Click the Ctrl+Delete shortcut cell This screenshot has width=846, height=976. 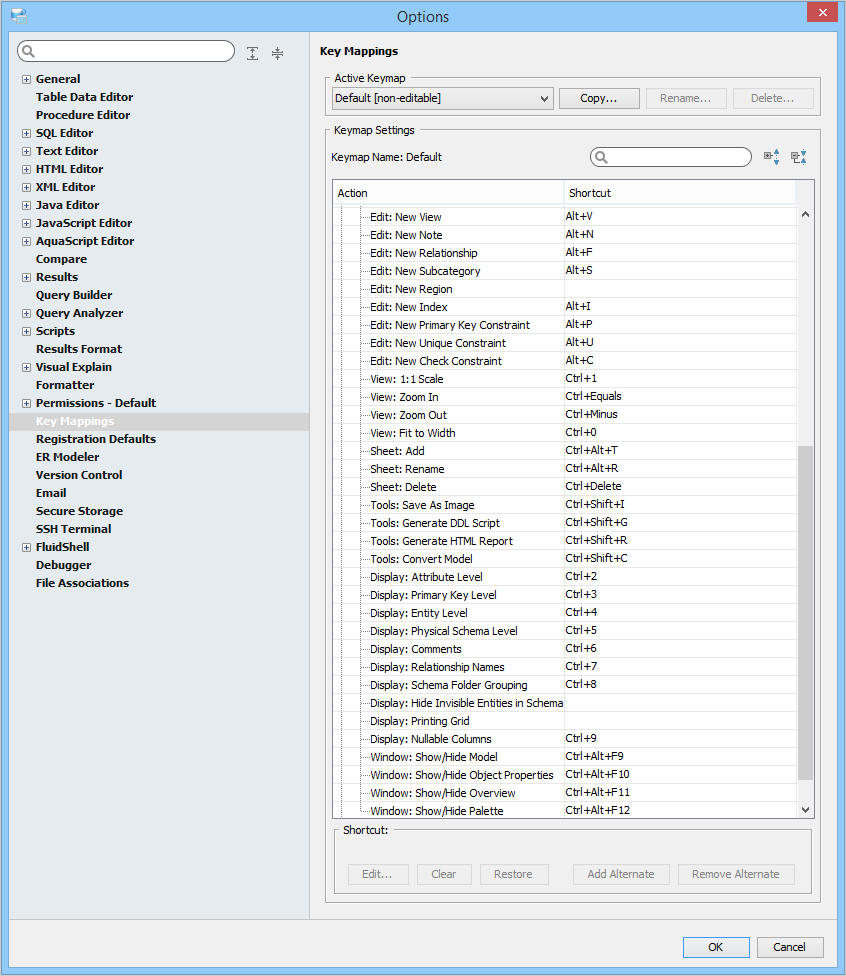pyautogui.click(x=680, y=486)
